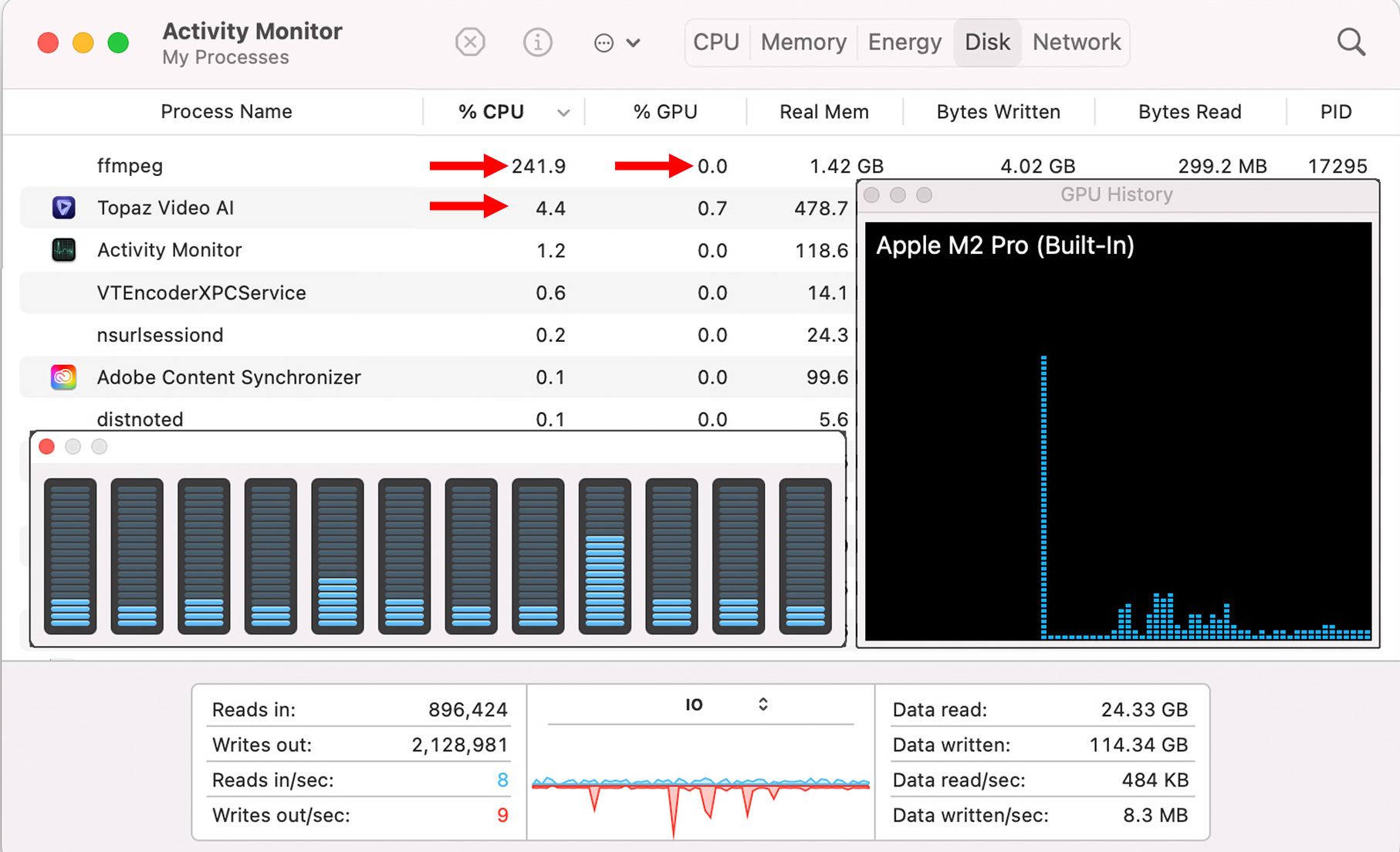This screenshot has height=852, width=1400.
Task: Open the process info inspector icon
Action: 537,42
